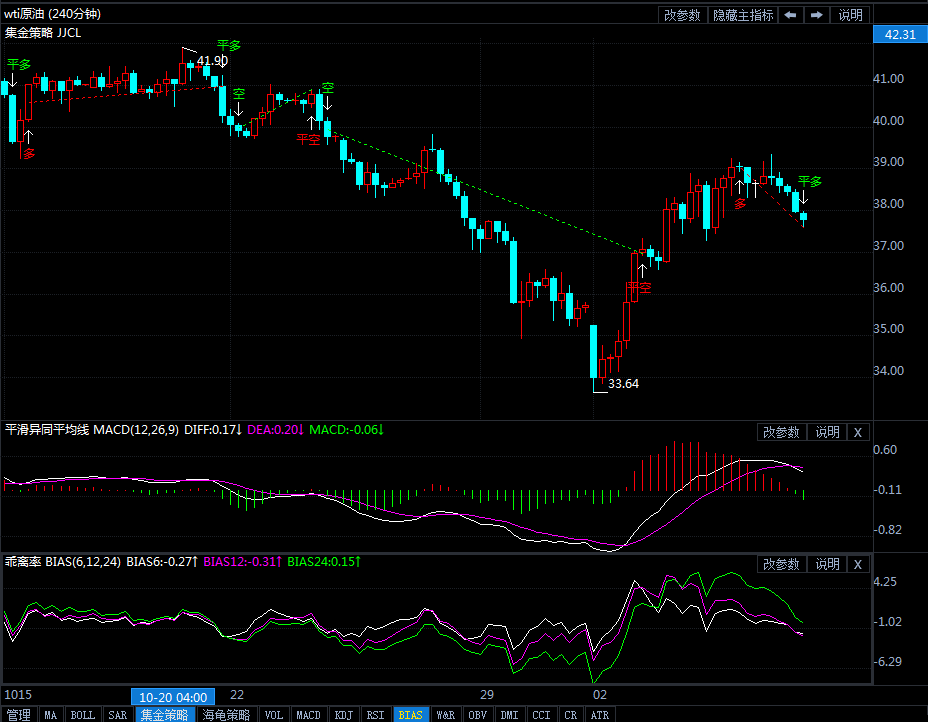The width and height of the screenshot is (928, 722).
Task: Click the 42.31 price label on axis
Action: click(895, 35)
